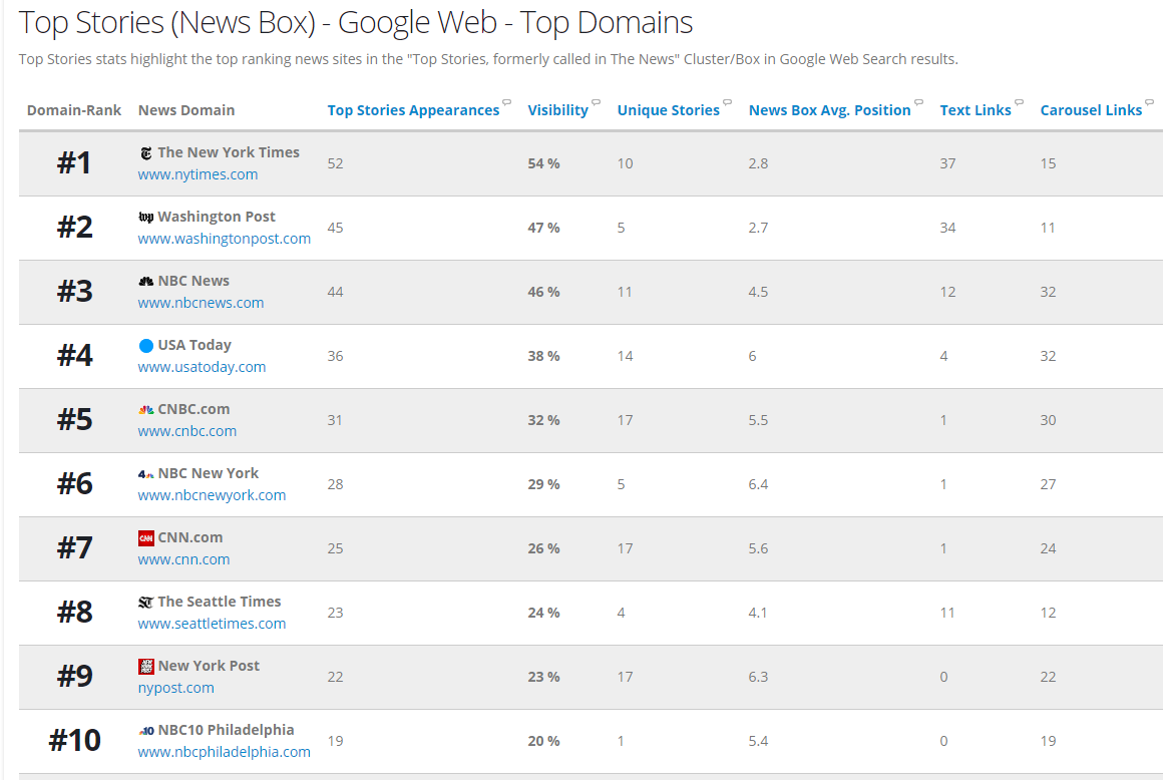Click the page title Top Stories (News Box)
This screenshot has width=1170, height=780.
[x=356, y=23]
